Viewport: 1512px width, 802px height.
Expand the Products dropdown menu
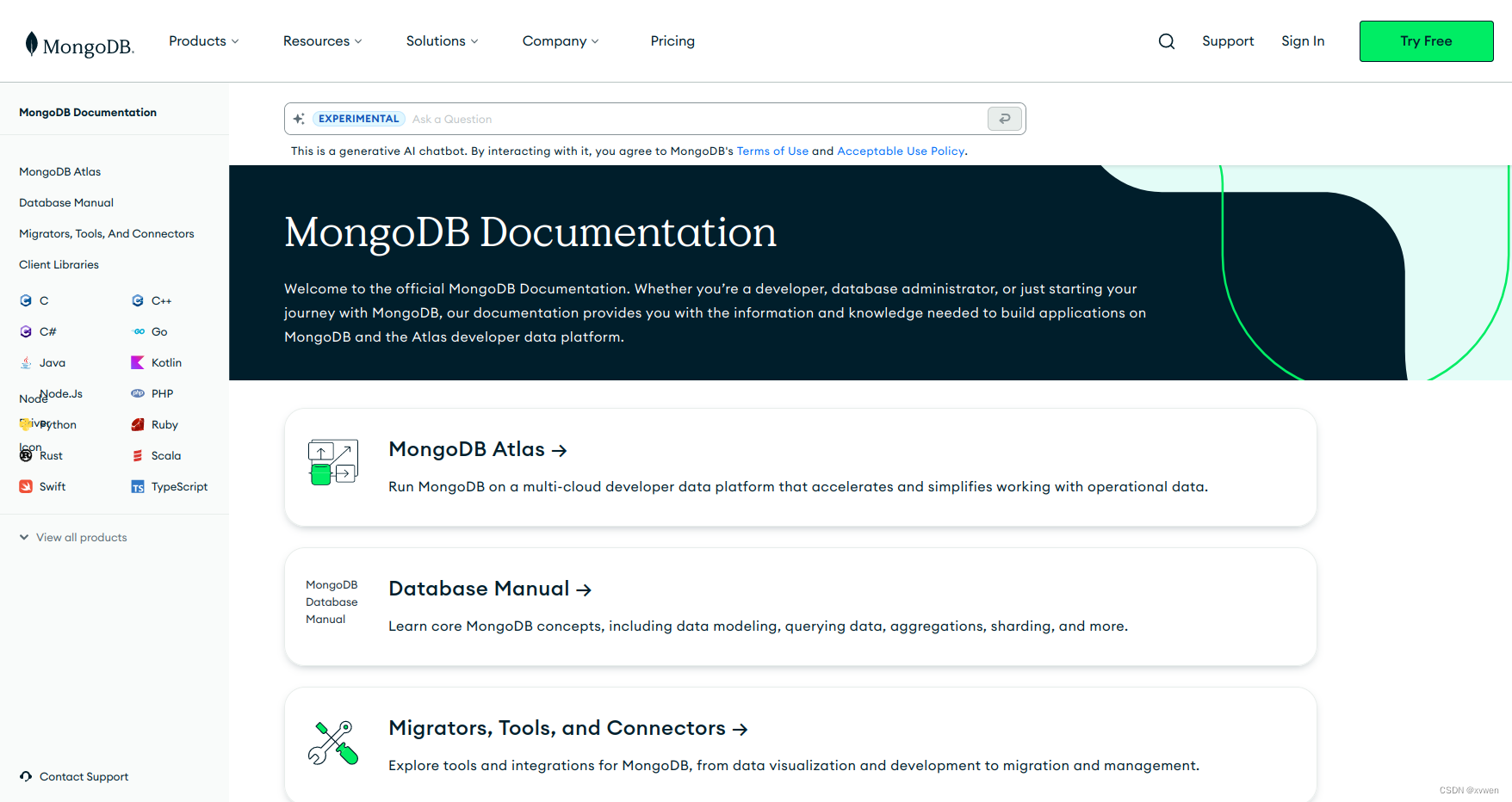tap(204, 41)
